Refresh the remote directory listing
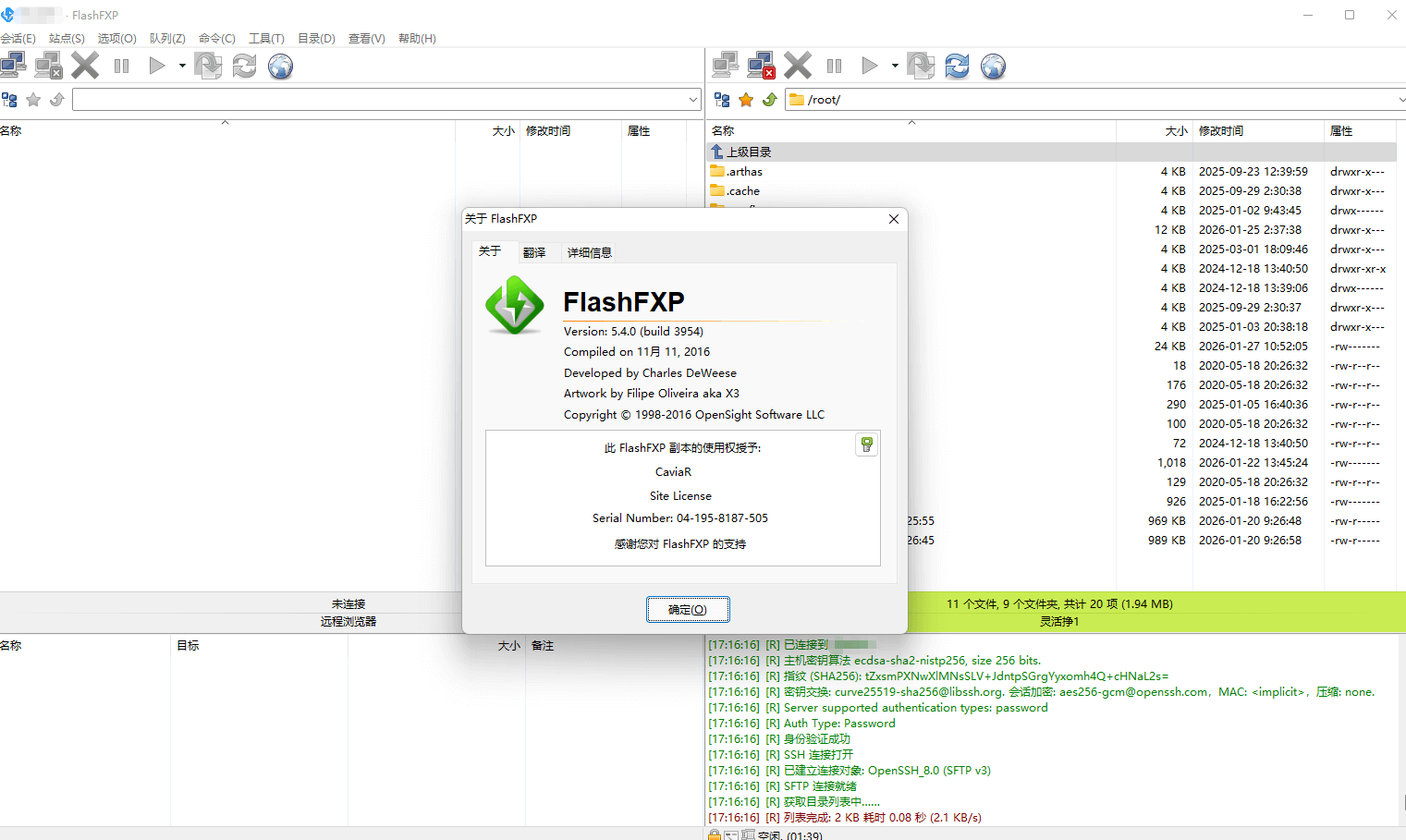 tap(957, 66)
